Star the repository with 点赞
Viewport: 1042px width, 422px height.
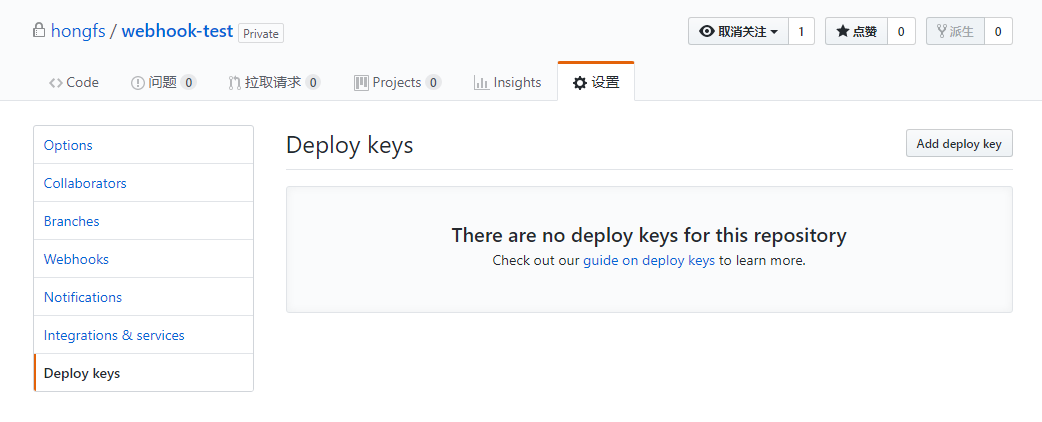tap(857, 31)
